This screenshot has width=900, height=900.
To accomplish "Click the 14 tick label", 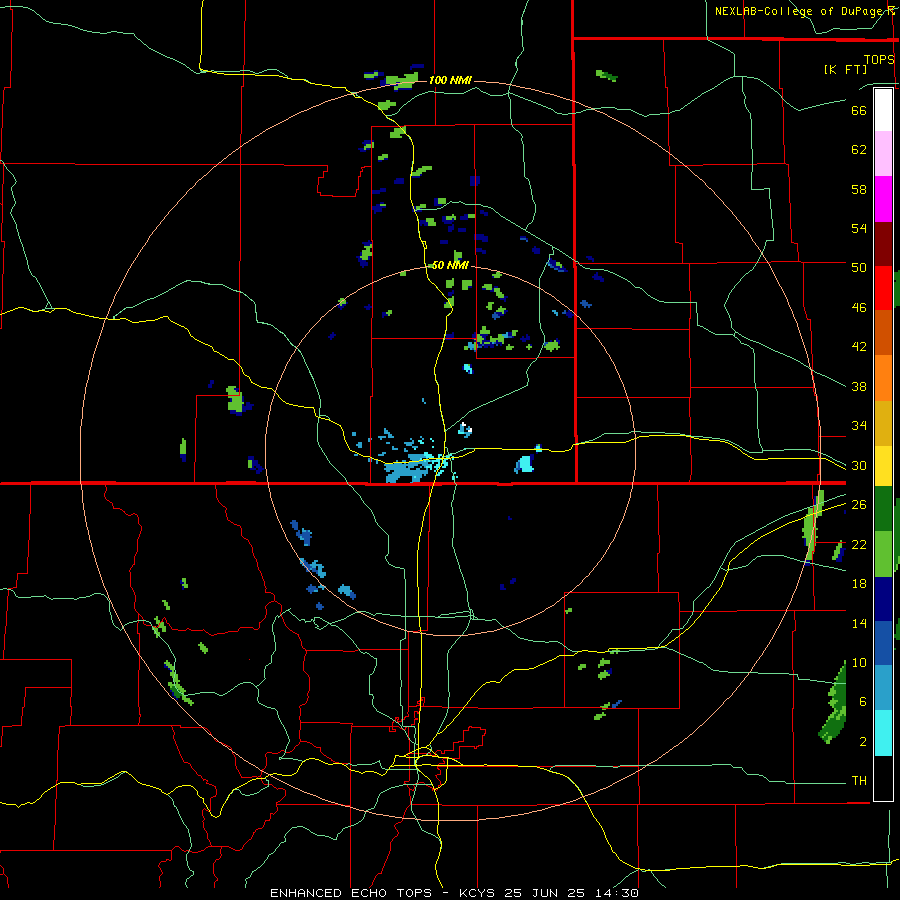I will point(859,623).
